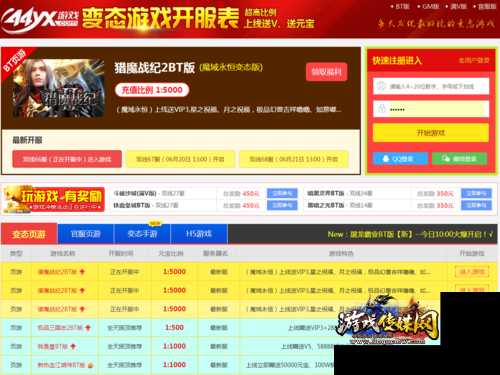Image resolution: width=500 pixels, height=375 pixels.
Task: Click 立即领号 for 铁血皇城BT版
Action: coord(282,205)
